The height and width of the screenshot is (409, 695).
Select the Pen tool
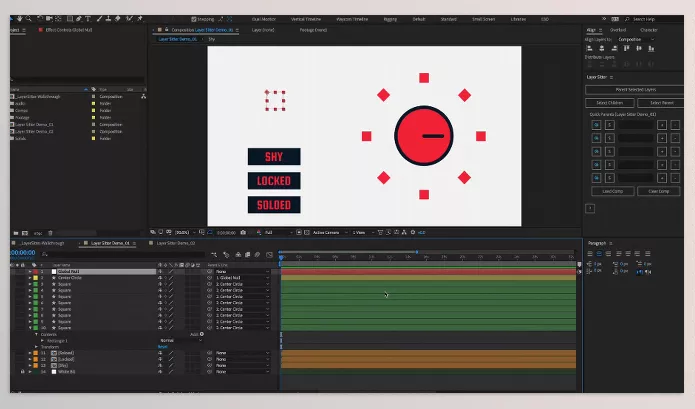click(78, 19)
